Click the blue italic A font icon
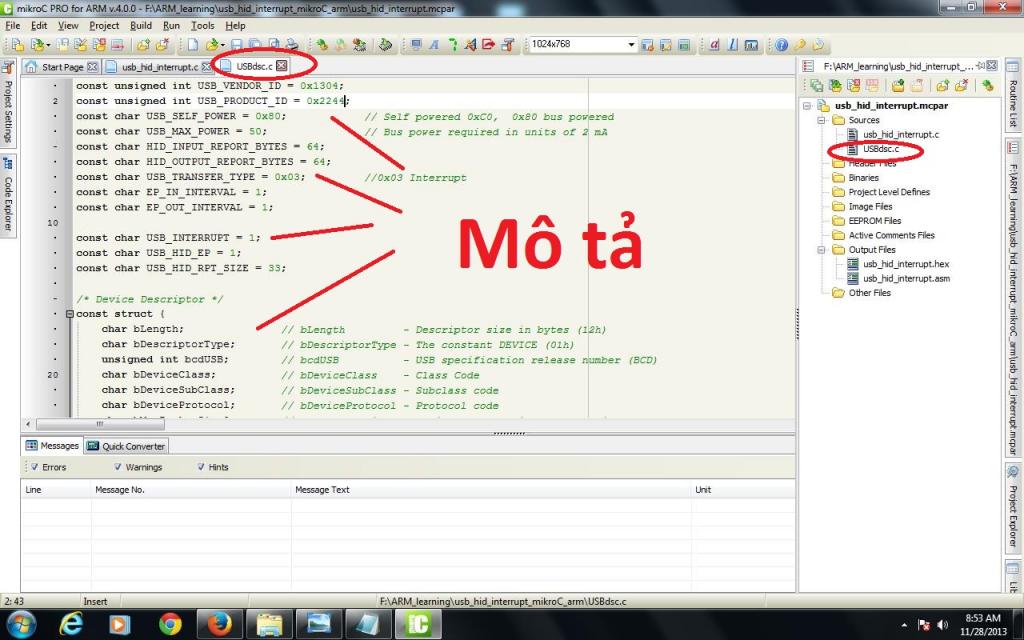 [x=434, y=44]
